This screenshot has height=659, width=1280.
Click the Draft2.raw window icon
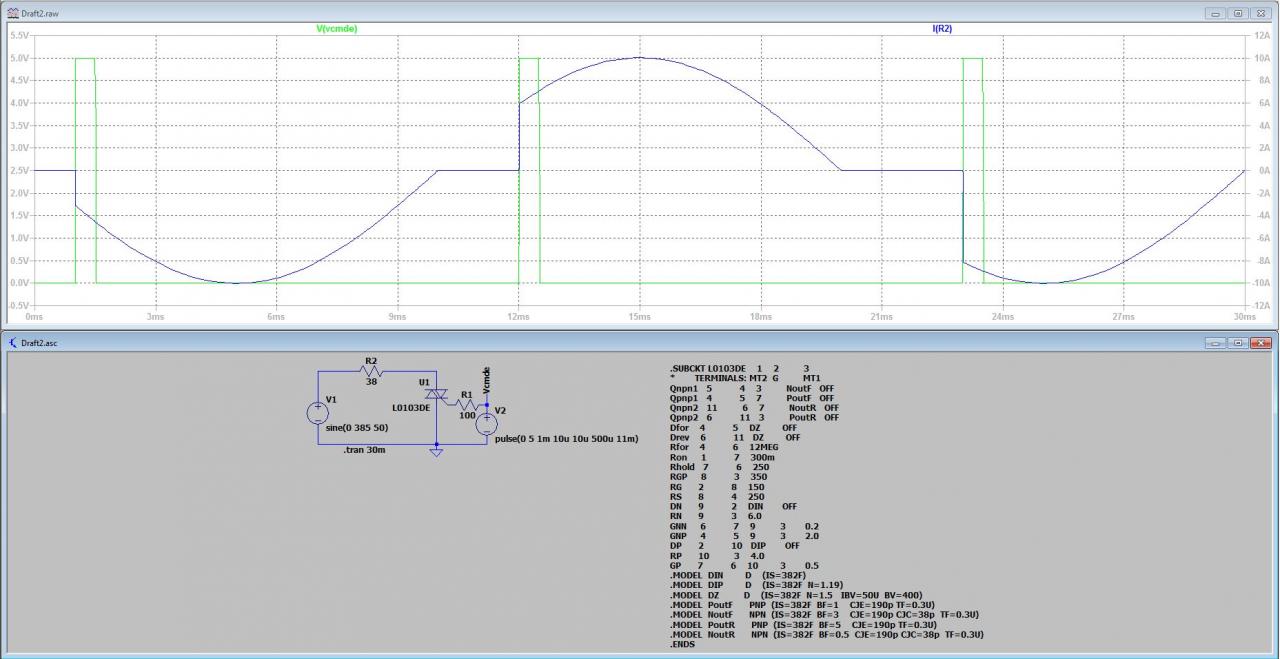pyautogui.click(x=11, y=12)
